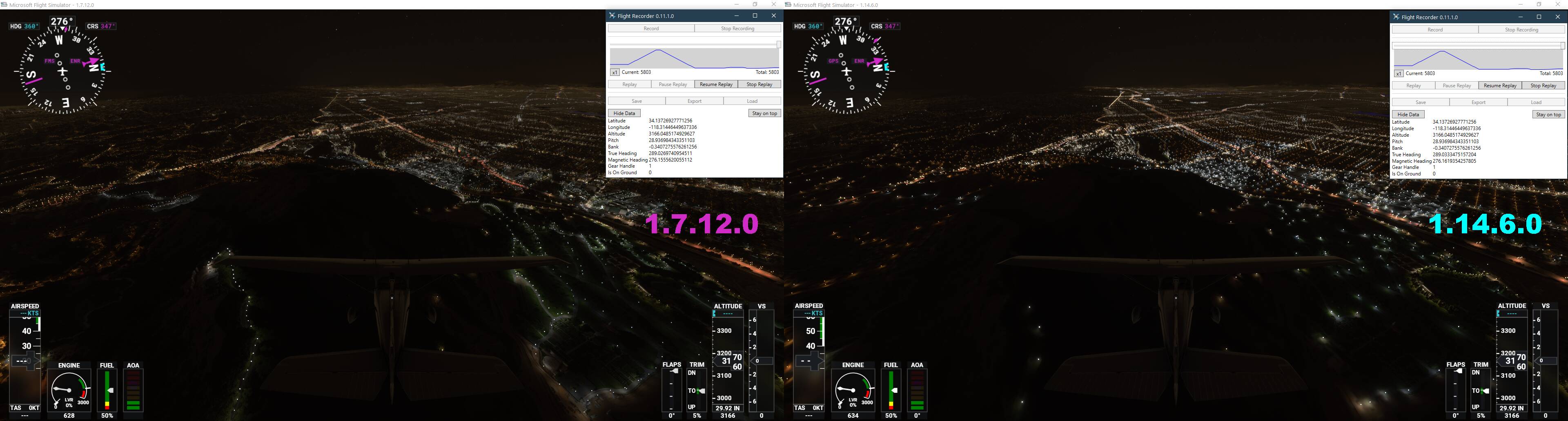Click the FUEL gauge in the 1.7.12.0 sim

tap(107, 389)
